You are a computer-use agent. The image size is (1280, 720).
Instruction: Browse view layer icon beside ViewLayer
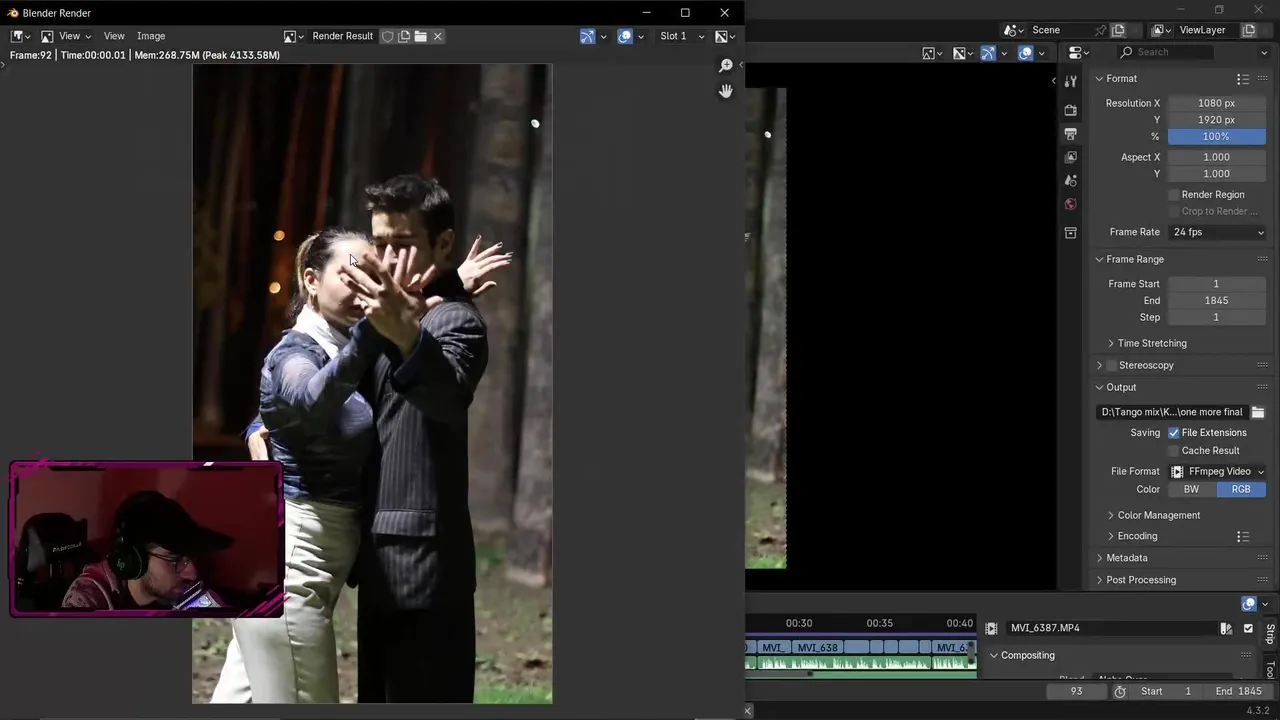pos(1162,30)
